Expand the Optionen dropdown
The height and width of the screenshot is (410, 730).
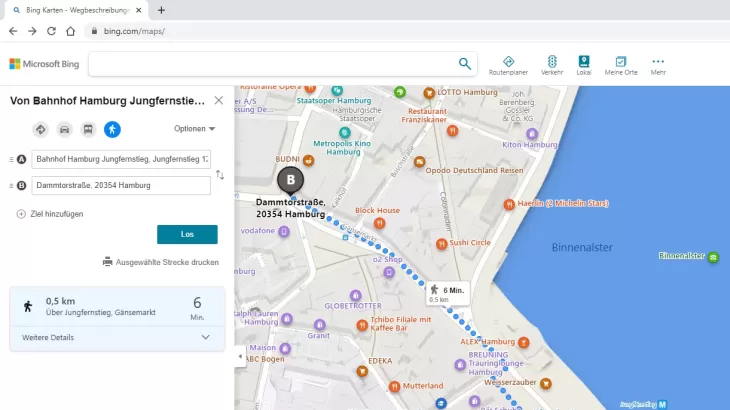pos(194,129)
